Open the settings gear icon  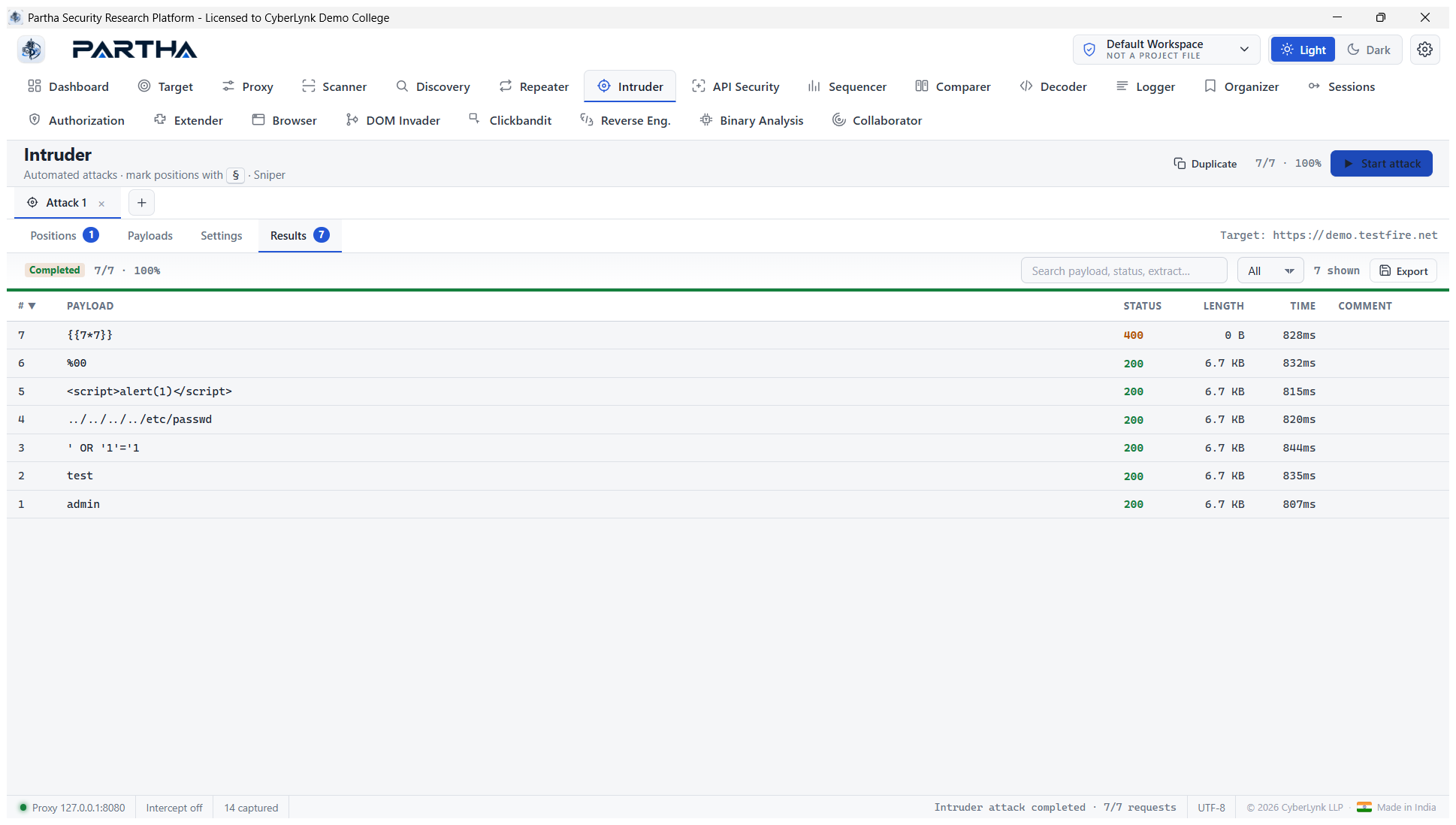click(x=1424, y=50)
